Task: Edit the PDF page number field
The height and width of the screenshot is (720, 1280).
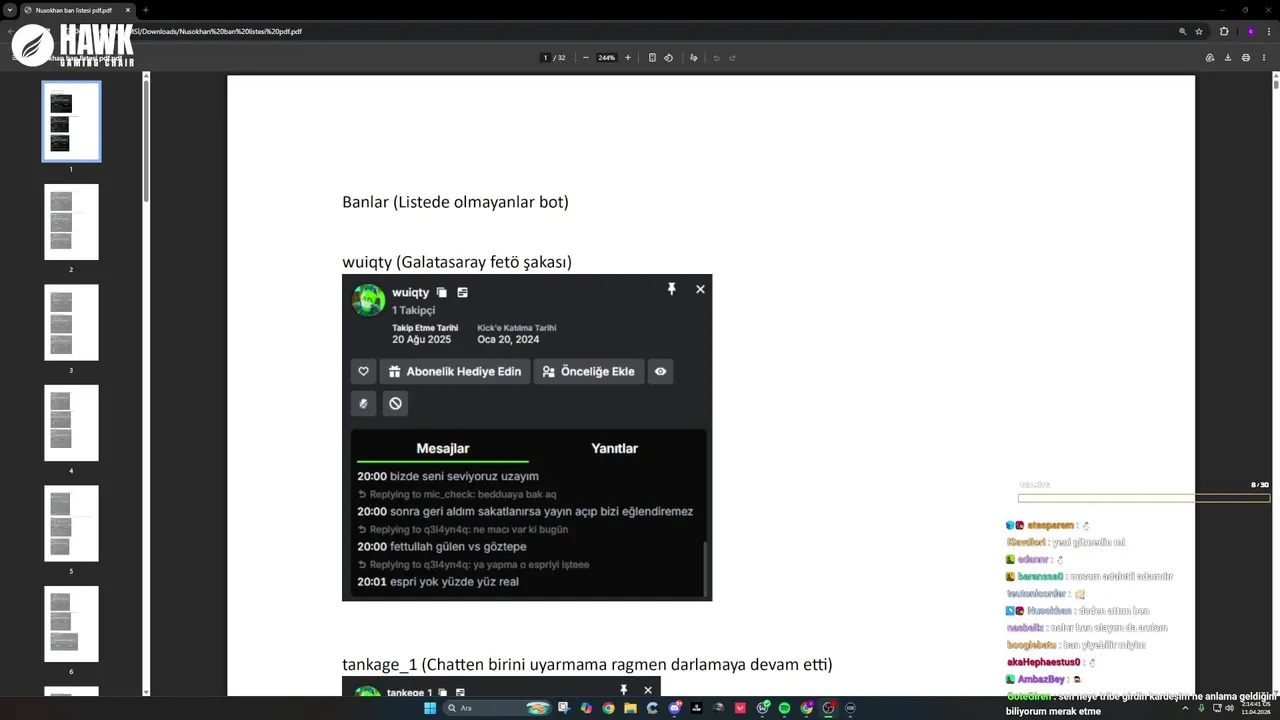Action: click(x=545, y=58)
